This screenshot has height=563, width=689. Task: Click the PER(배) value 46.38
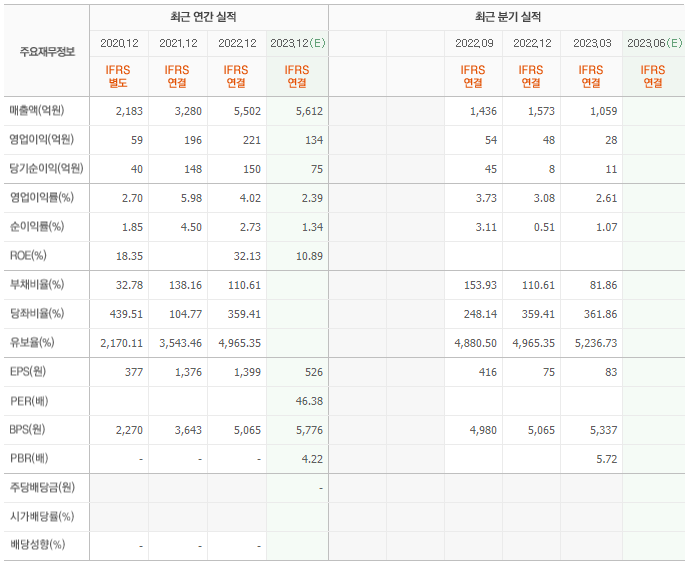[x=309, y=401]
